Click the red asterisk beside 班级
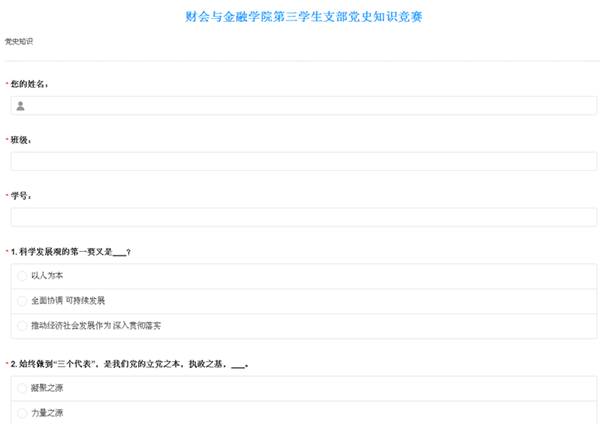Image resolution: width=600 pixels, height=424 pixels. click(x=6, y=140)
